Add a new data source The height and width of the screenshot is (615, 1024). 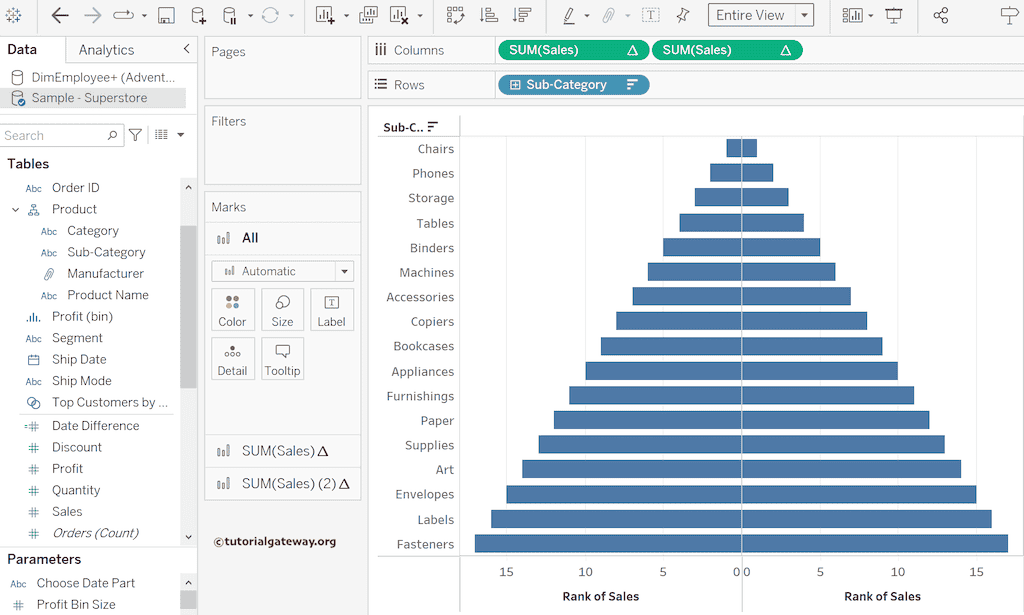click(198, 15)
